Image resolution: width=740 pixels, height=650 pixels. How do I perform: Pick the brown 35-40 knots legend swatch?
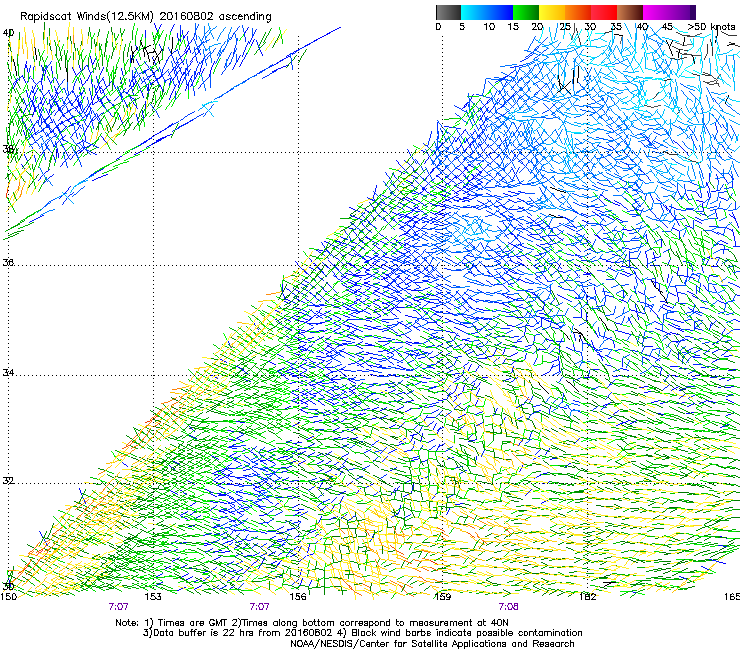click(630, 12)
